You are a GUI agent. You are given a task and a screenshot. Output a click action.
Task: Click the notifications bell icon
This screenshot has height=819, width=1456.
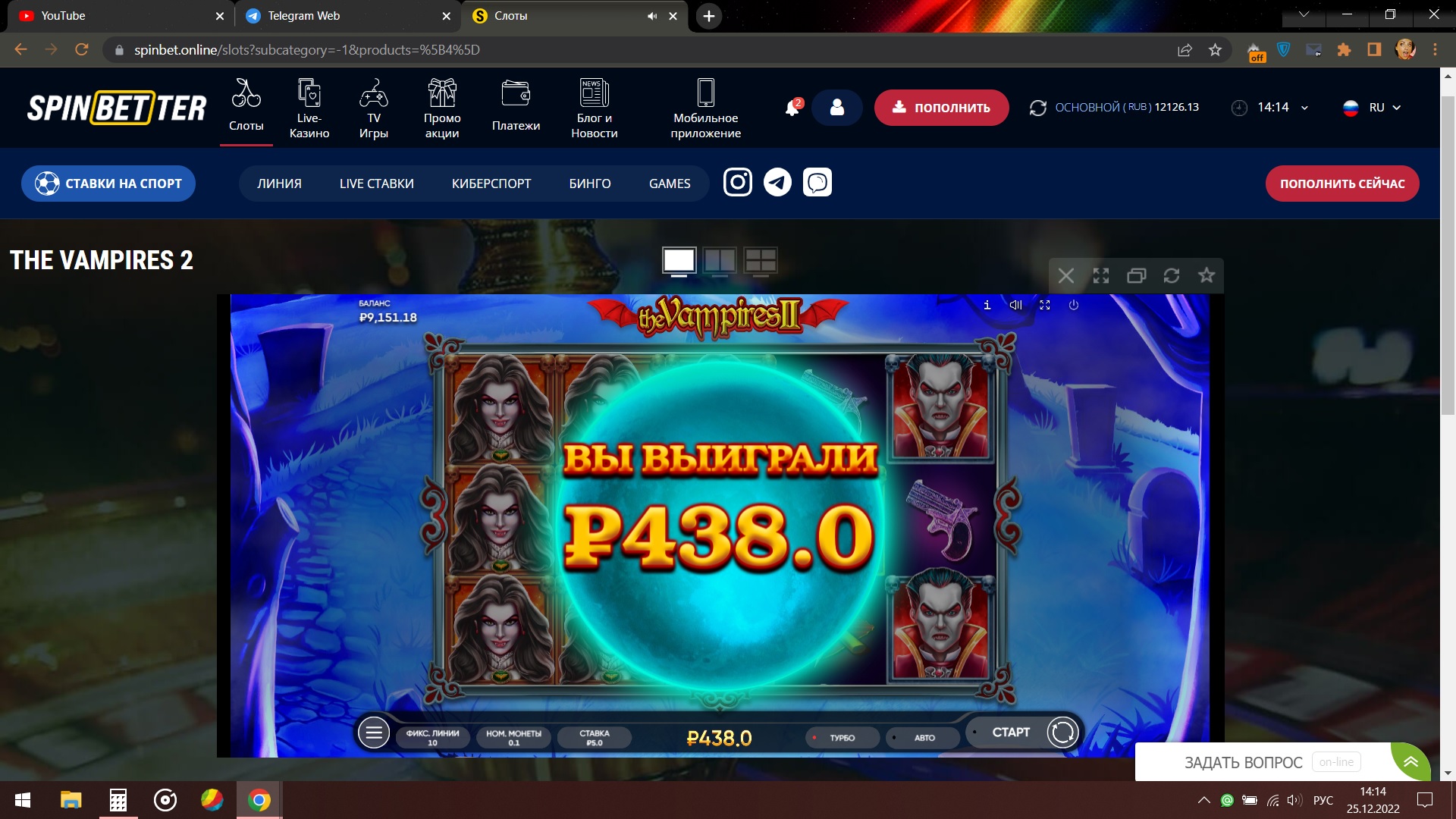click(792, 108)
